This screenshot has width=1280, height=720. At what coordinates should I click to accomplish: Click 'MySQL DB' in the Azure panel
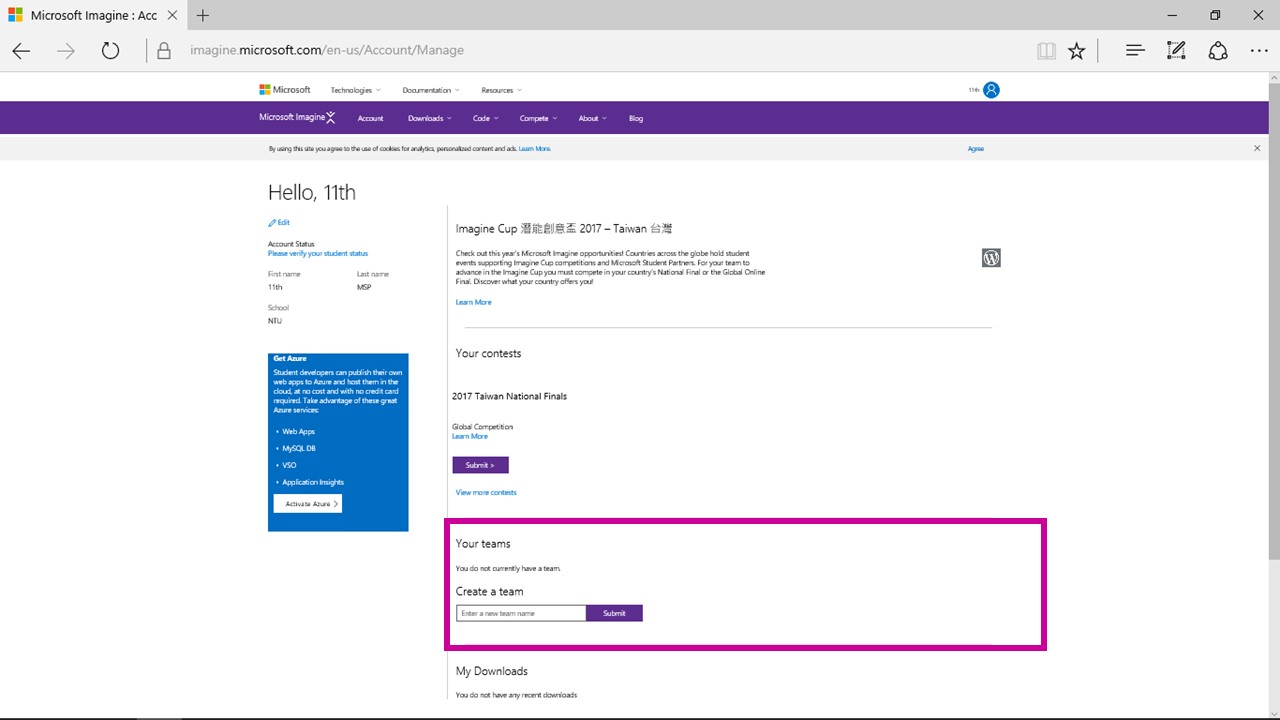pyautogui.click(x=299, y=449)
